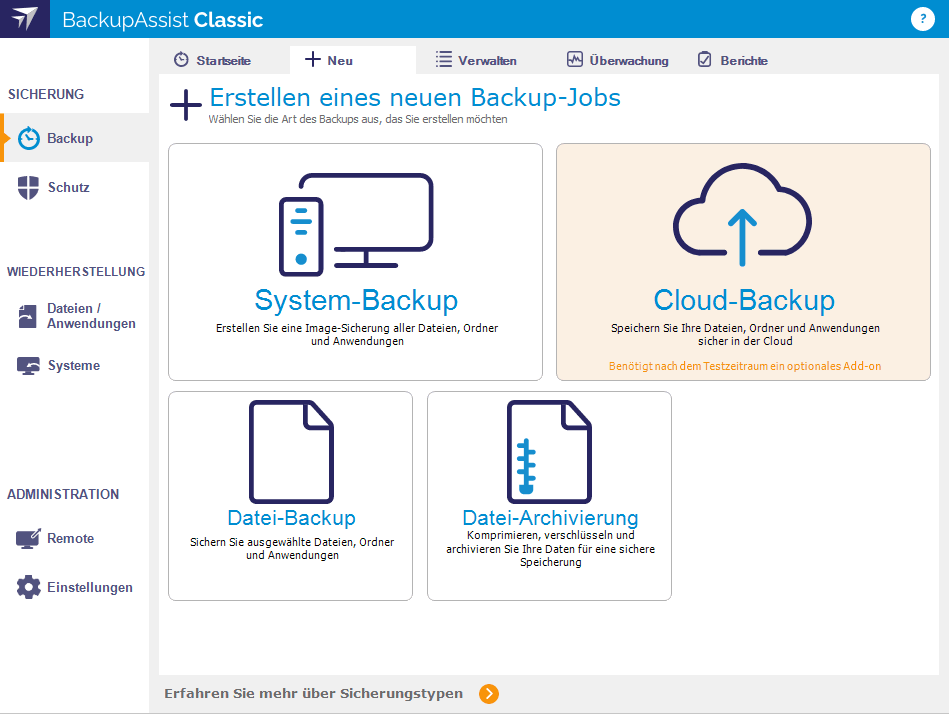The height and width of the screenshot is (714, 949).
Task: Choose the Cloud-Backup title
Action: 744,301
